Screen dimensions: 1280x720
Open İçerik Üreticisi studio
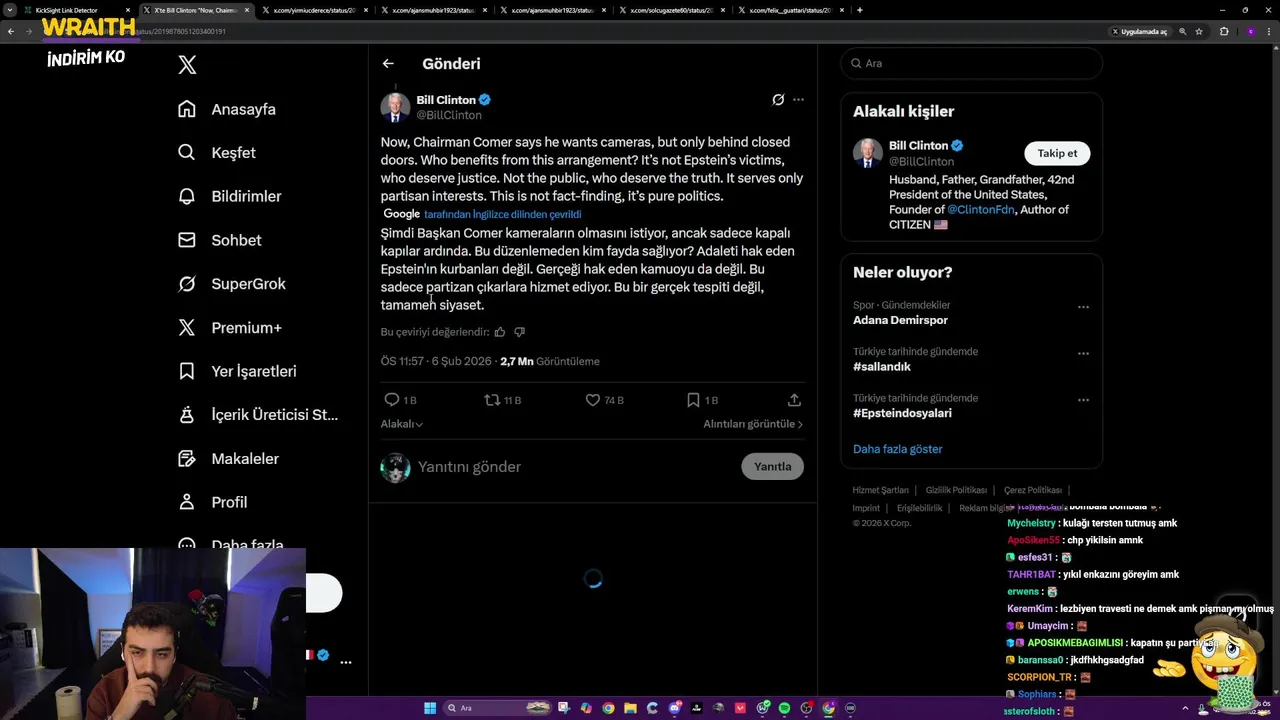tap(258, 415)
